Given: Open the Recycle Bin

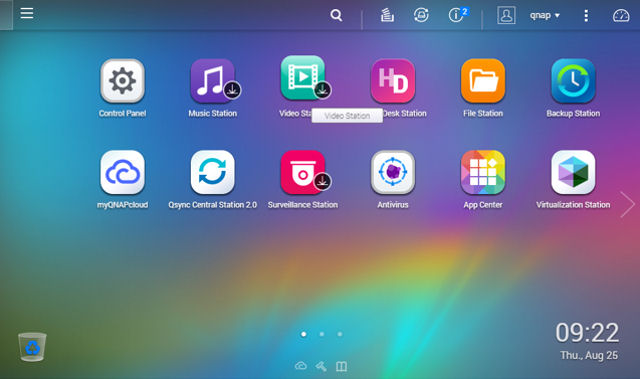Looking at the screenshot, I should (32, 347).
